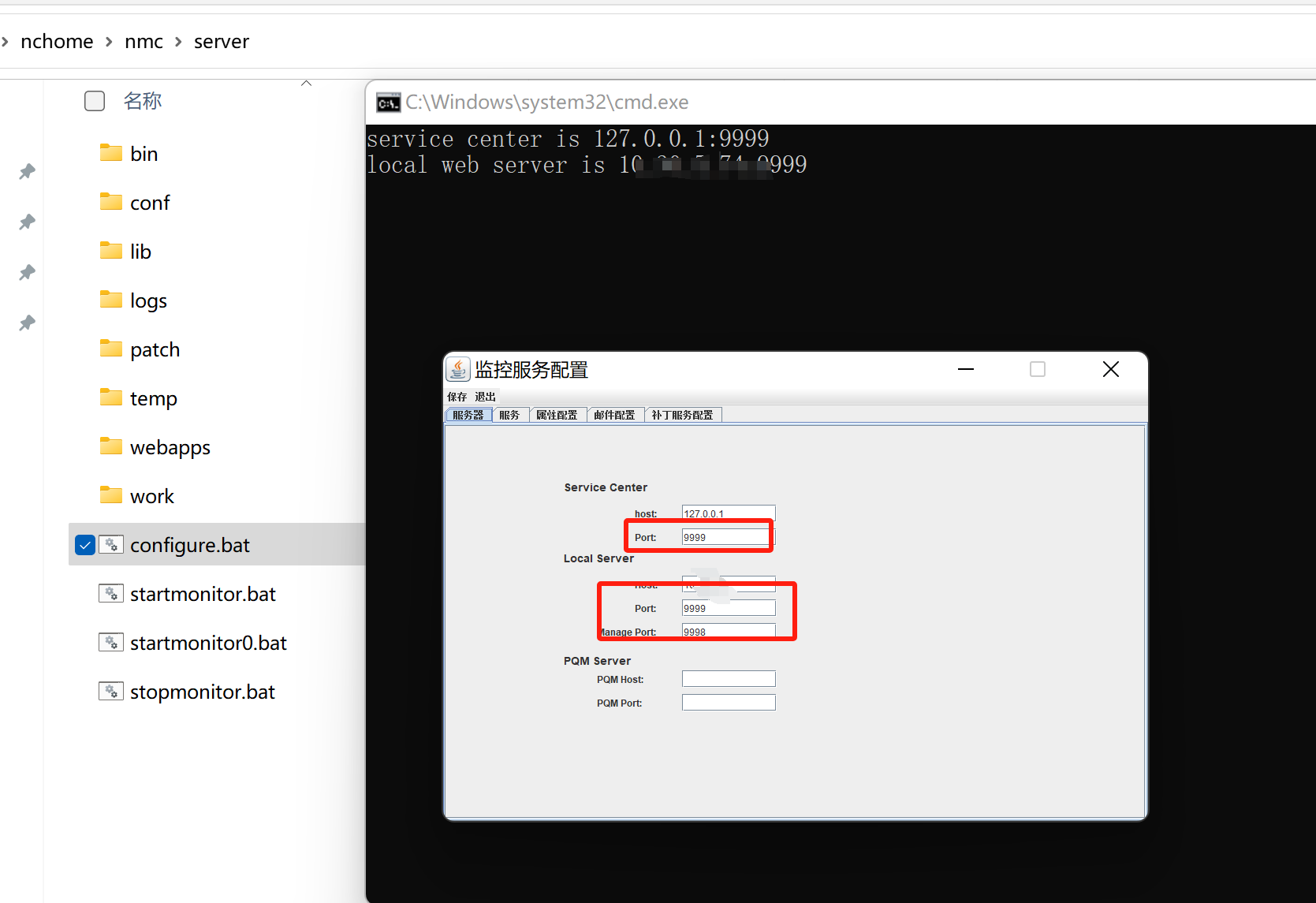1316x903 pixels.
Task: Click the cmd.exe window title text
Action: point(547,103)
